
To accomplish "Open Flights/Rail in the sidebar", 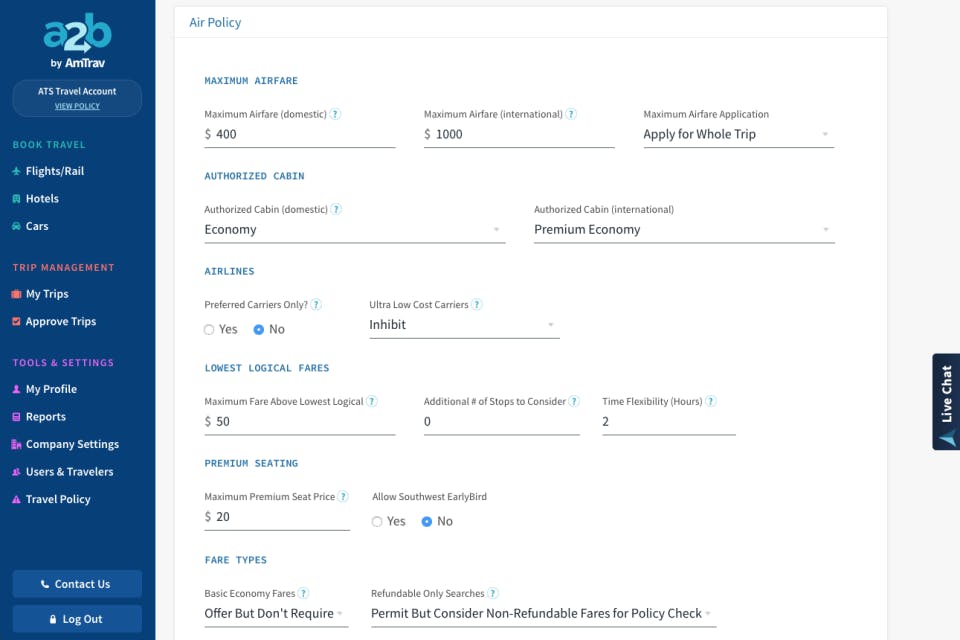I will (54, 171).
